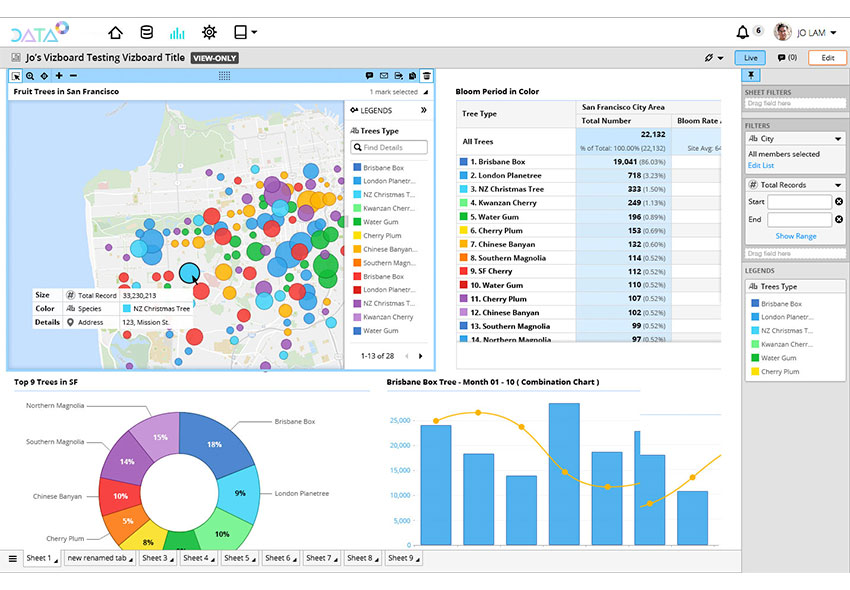The height and width of the screenshot is (590, 850).
Task: Click the Brisbane Box swatch in map legend
Action: coord(356,168)
